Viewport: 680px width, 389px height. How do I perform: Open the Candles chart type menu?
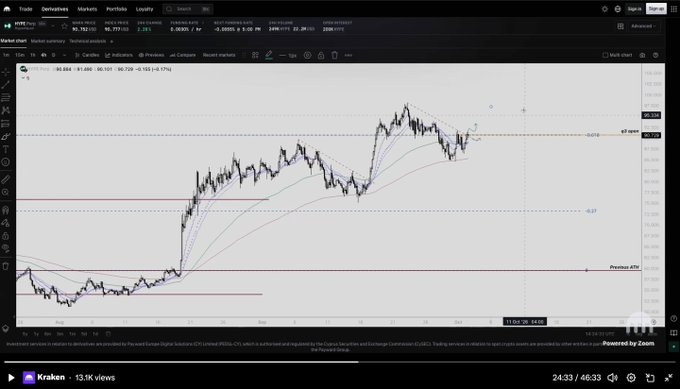(87, 55)
